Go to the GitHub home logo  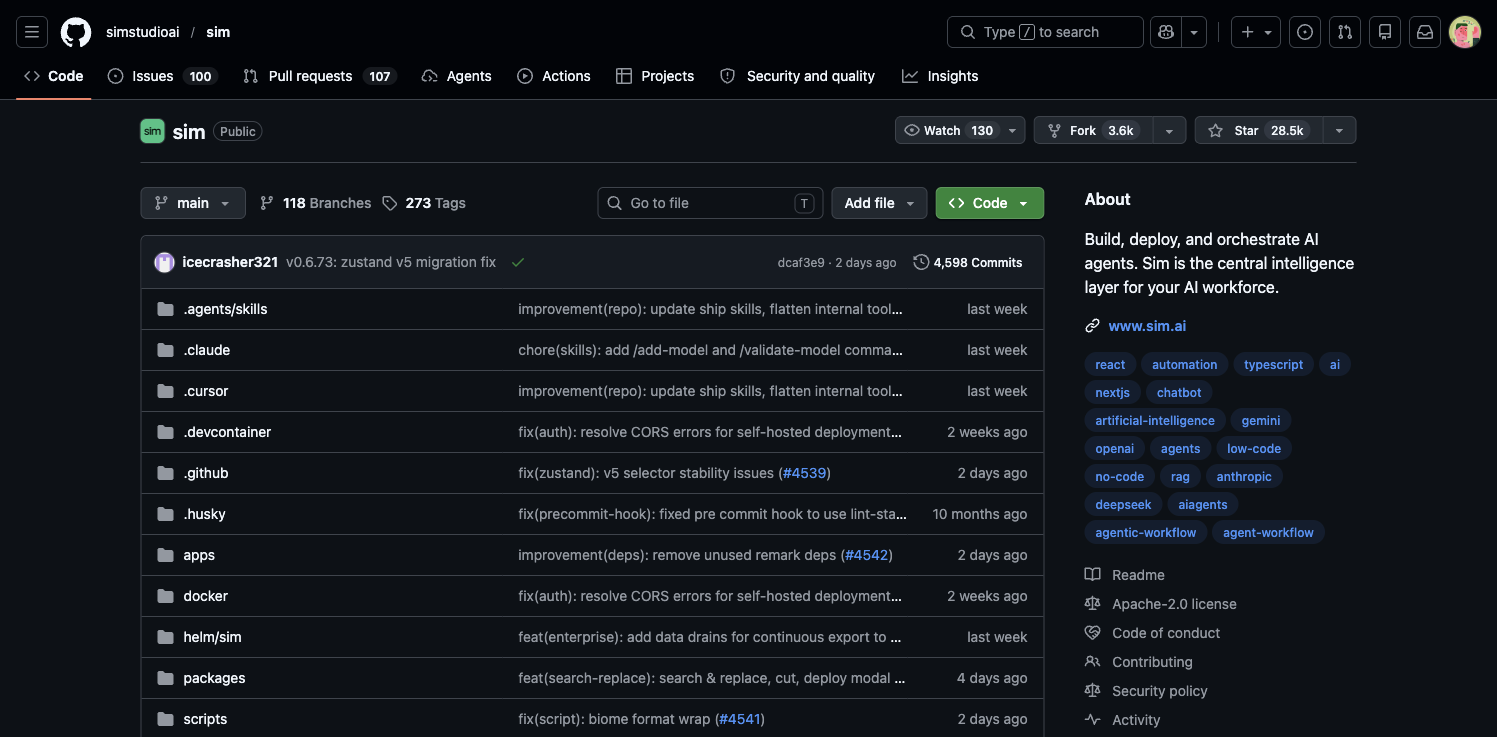coord(76,32)
